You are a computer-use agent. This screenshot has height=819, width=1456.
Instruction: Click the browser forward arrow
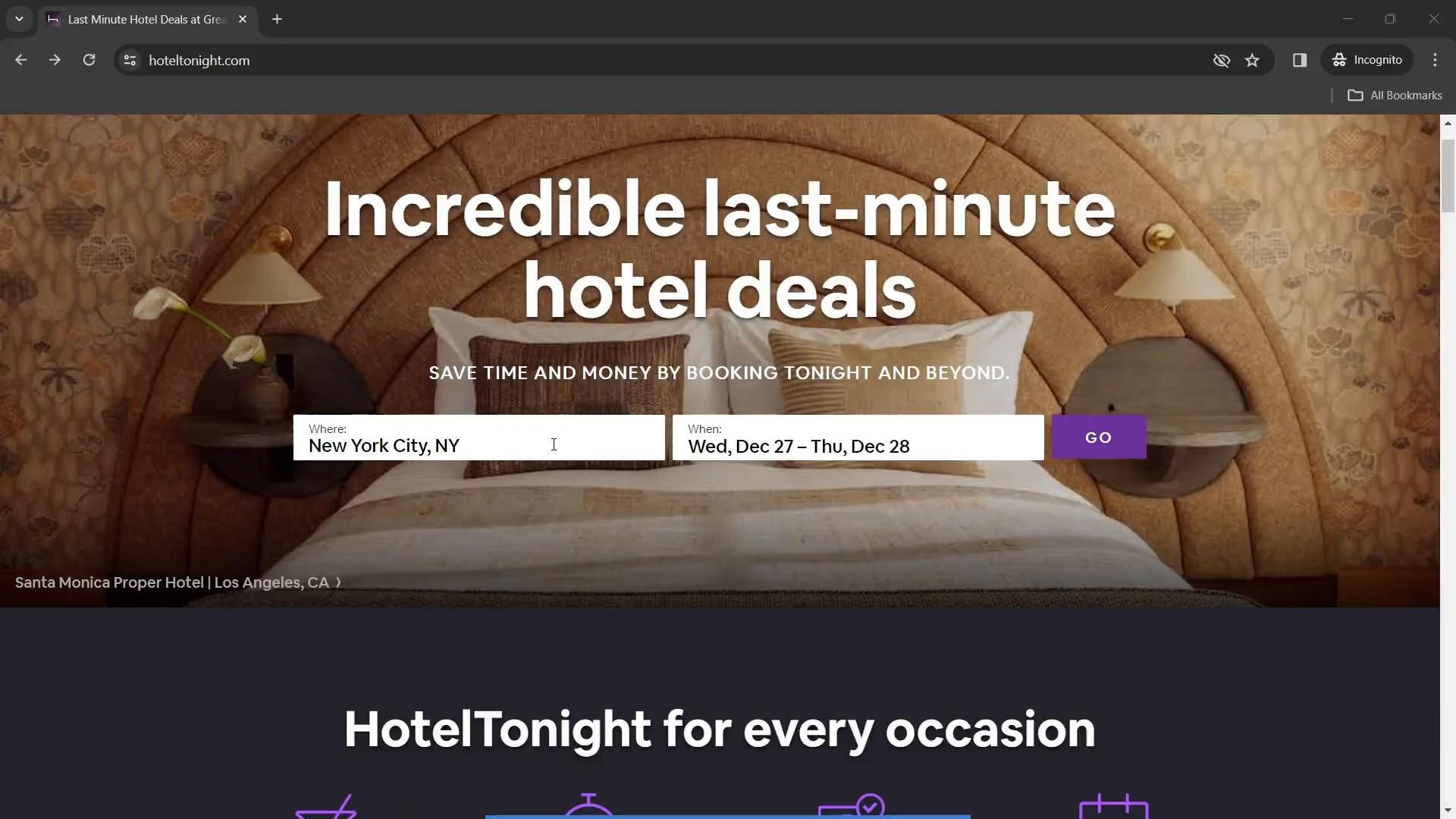coord(55,60)
